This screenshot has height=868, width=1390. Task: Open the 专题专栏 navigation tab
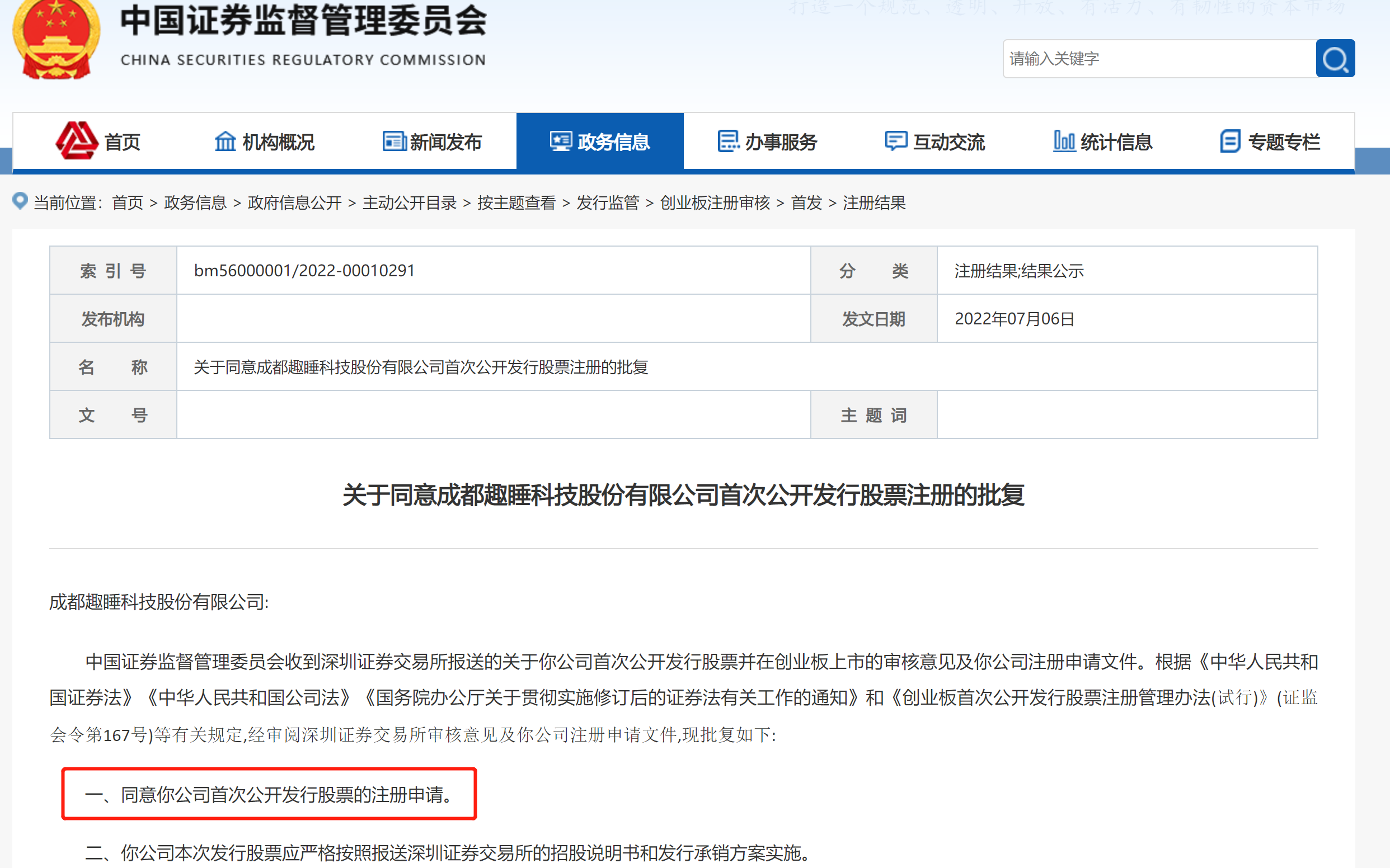point(1270,141)
